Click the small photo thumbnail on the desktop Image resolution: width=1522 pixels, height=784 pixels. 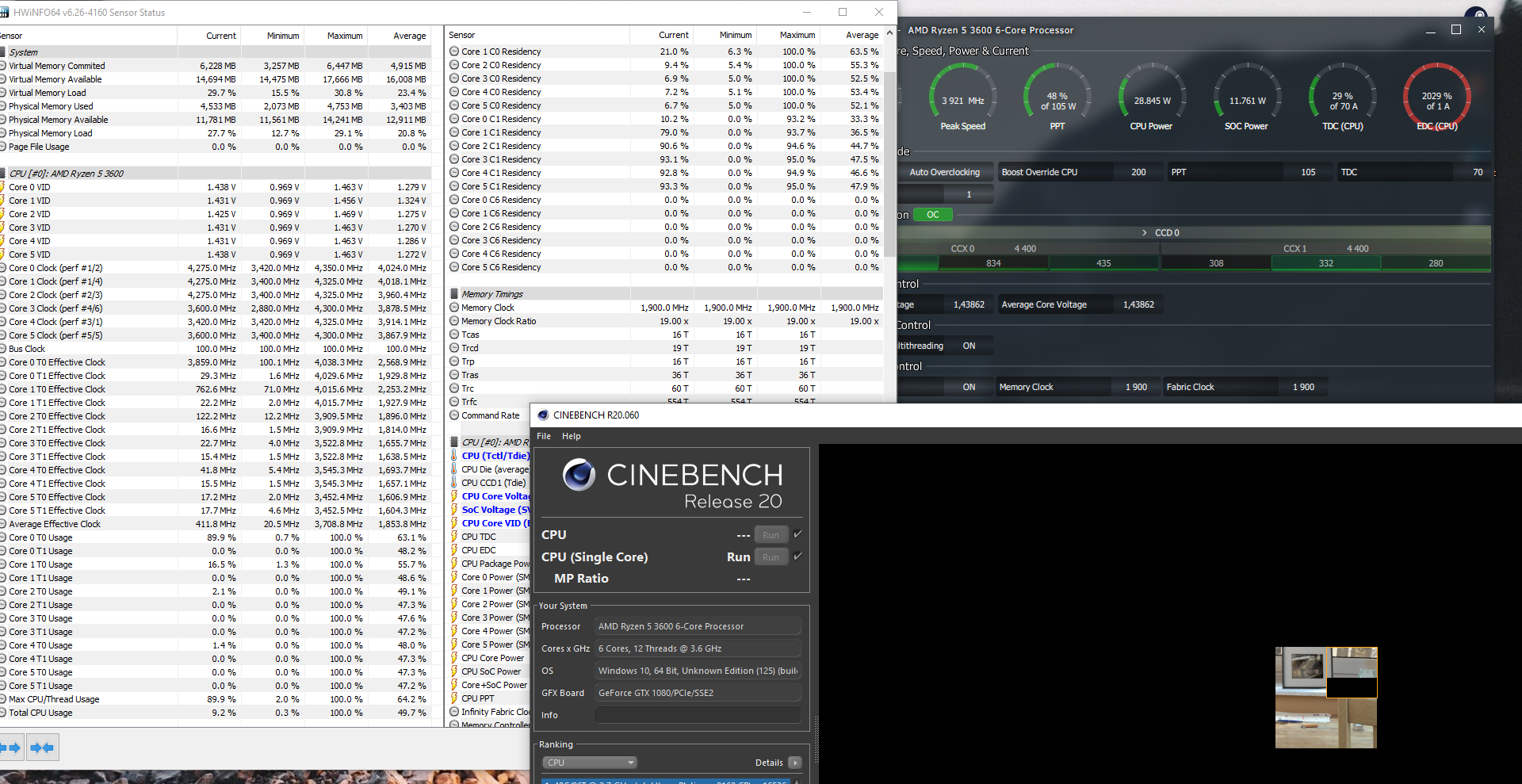click(x=1326, y=698)
